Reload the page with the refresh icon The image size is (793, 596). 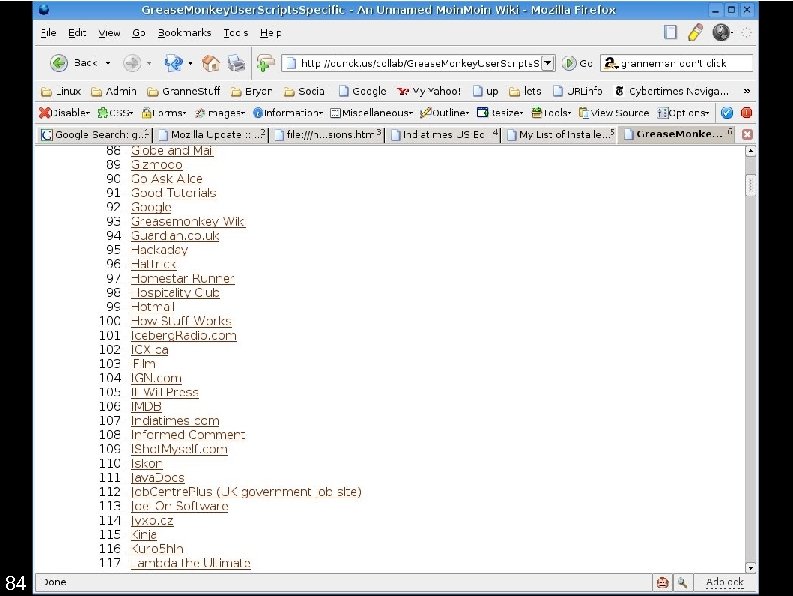click(173, 63)
